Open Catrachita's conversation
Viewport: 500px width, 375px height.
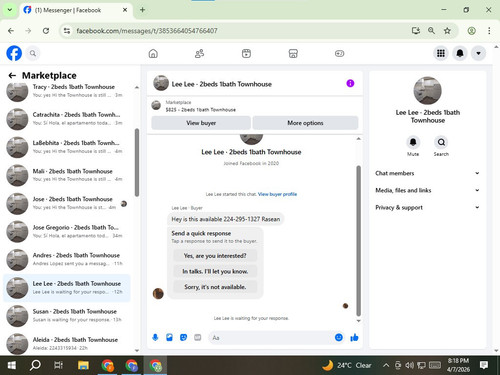(x=67, y=119)
